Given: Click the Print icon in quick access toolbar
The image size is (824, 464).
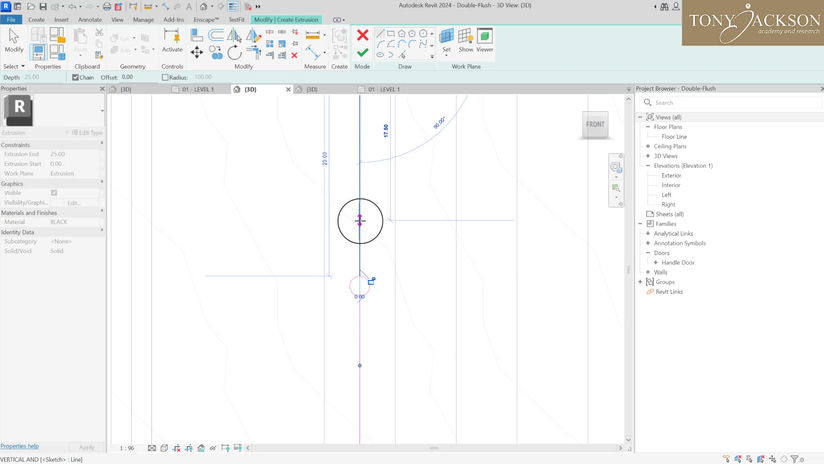Looking at the screenshot, I should (107, 6).
